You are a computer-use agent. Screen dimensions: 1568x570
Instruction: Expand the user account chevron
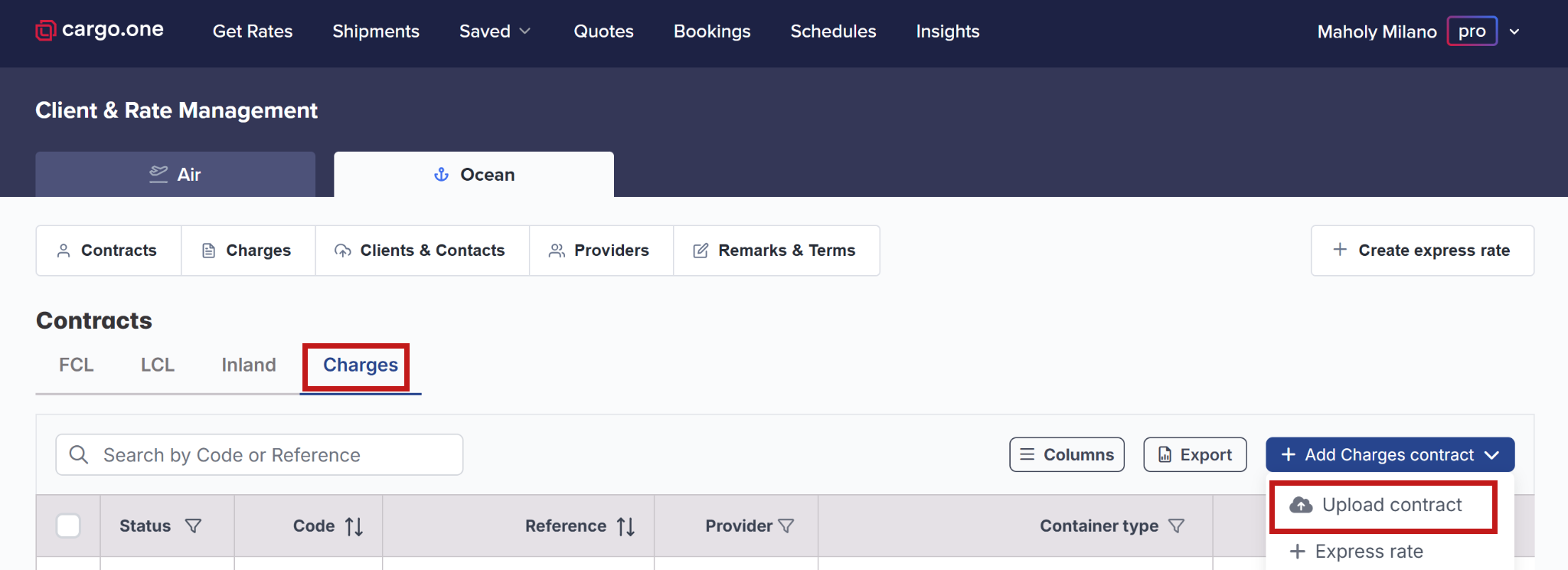pos(1514,31)
